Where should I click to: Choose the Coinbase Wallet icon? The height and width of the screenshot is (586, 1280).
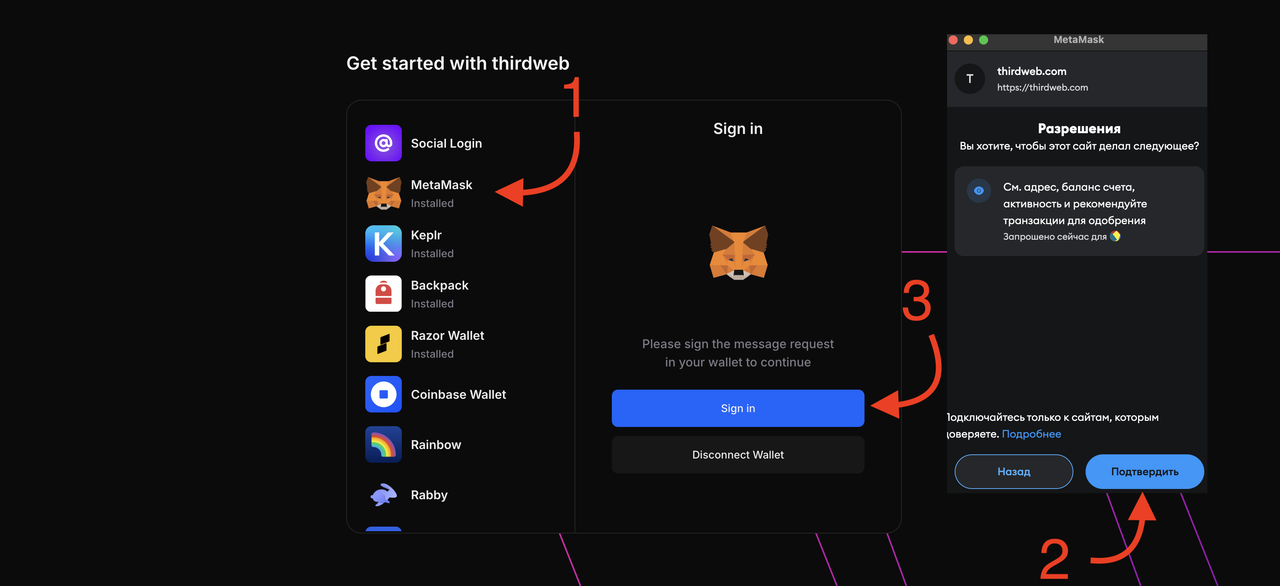(x=383, y=394)
